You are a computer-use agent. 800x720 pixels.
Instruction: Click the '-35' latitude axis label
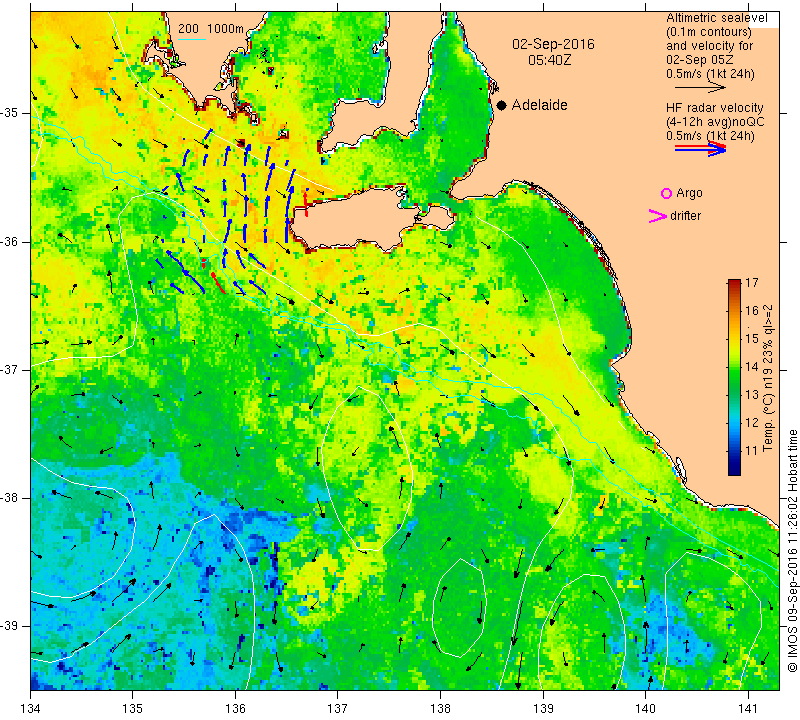tap(10, 113)
